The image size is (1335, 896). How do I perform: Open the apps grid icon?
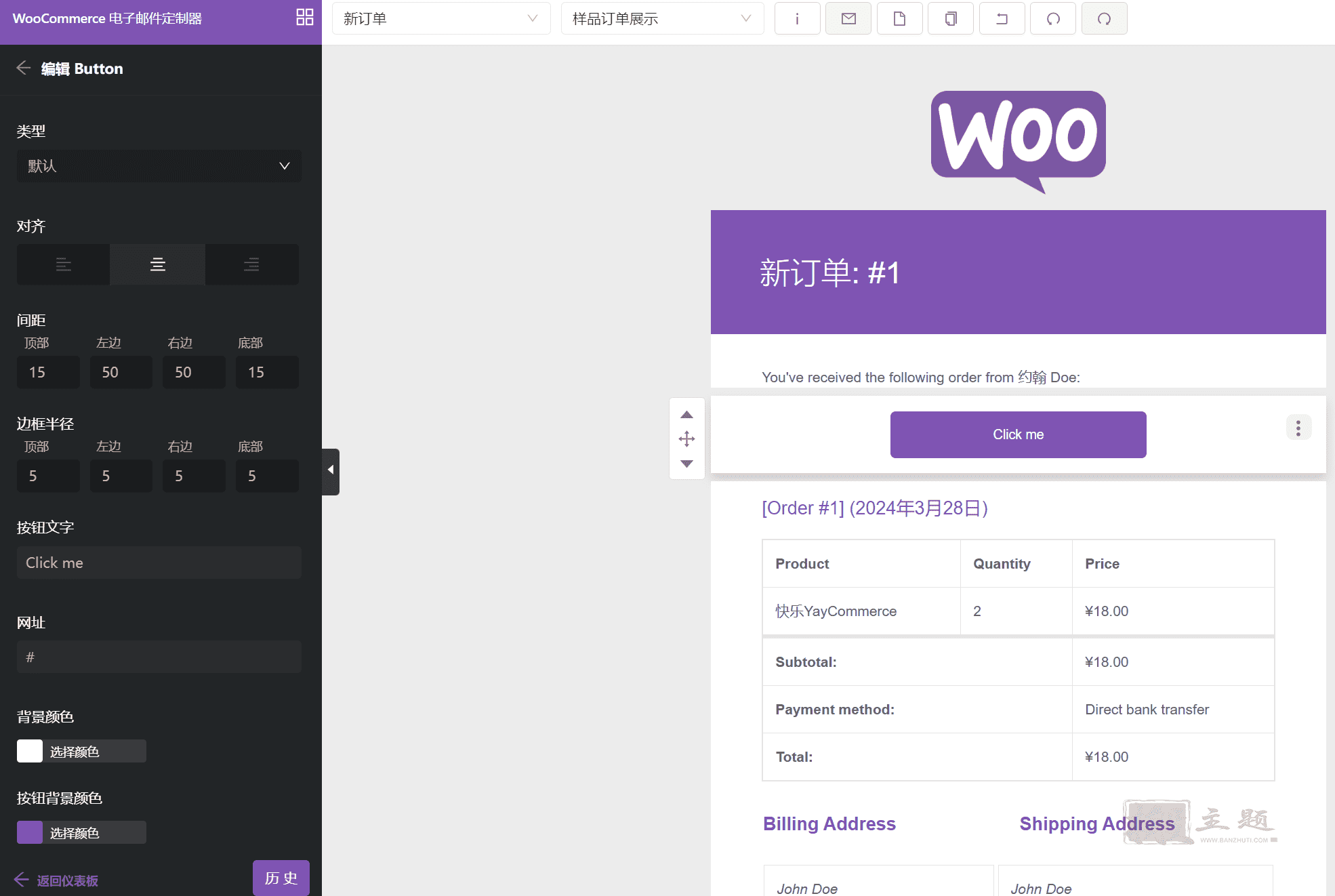click(x=305, y=18)
